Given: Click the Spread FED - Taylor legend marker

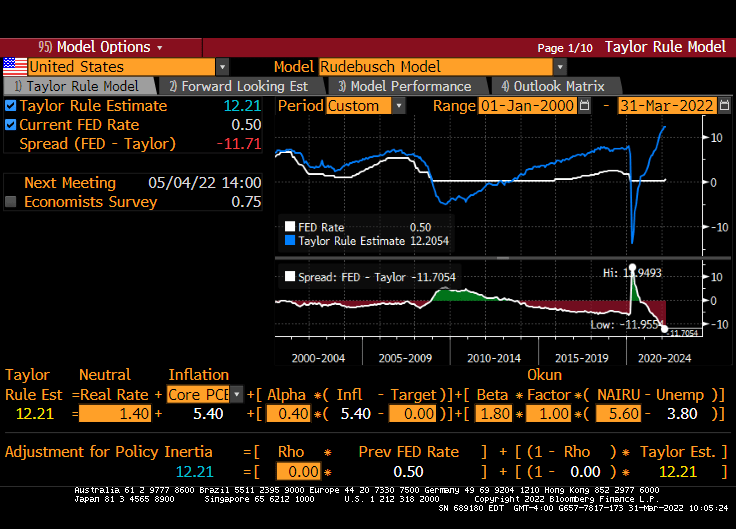Looking at the screenshot, I should [290, 277].
